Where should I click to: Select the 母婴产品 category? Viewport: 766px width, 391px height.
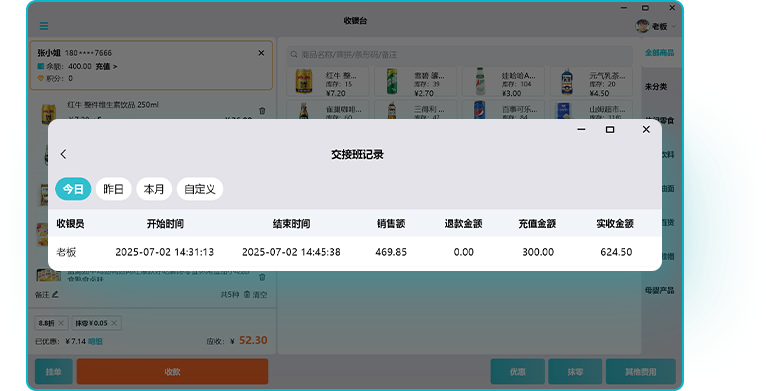pyautogui.click(x=659, y=290)
